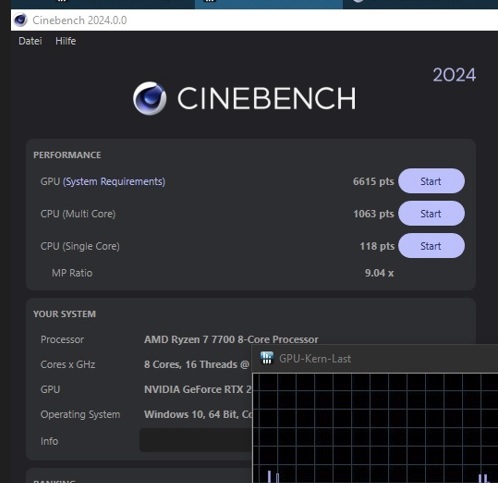
Task: Click the GPU-Kern-Last window title
Action: [315, 359]
